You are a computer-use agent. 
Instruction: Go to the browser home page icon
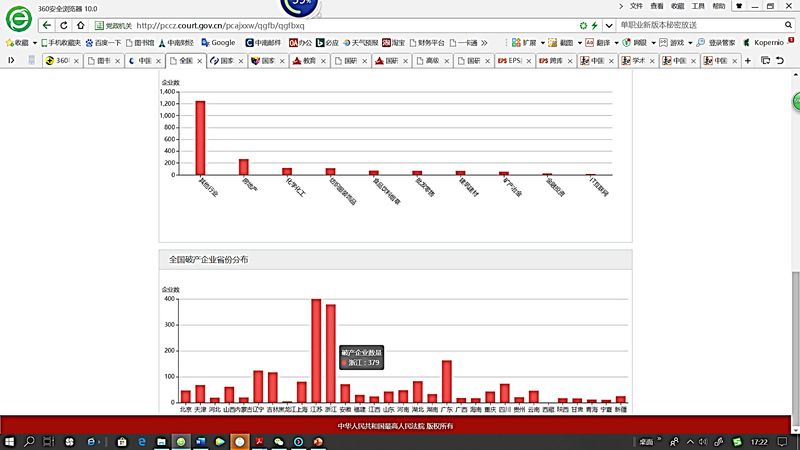tap(80, 25)
